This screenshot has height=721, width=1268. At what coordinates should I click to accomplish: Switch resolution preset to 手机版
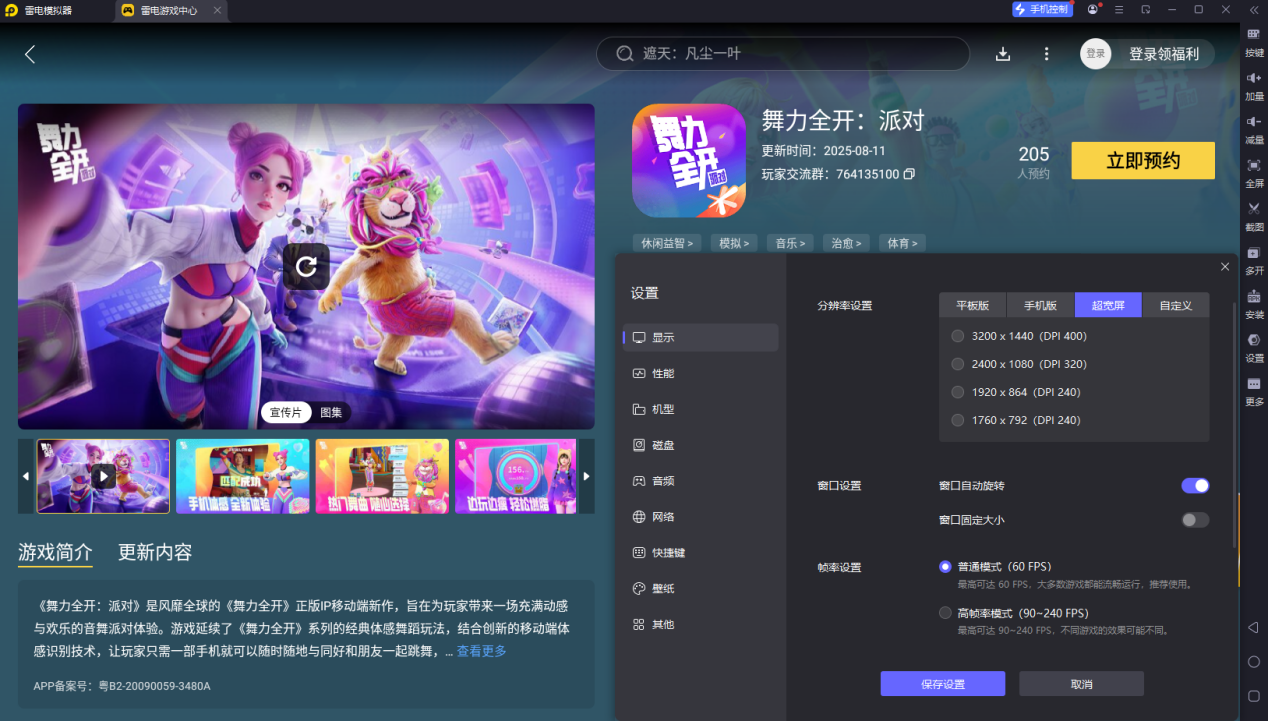[1040, 305]
